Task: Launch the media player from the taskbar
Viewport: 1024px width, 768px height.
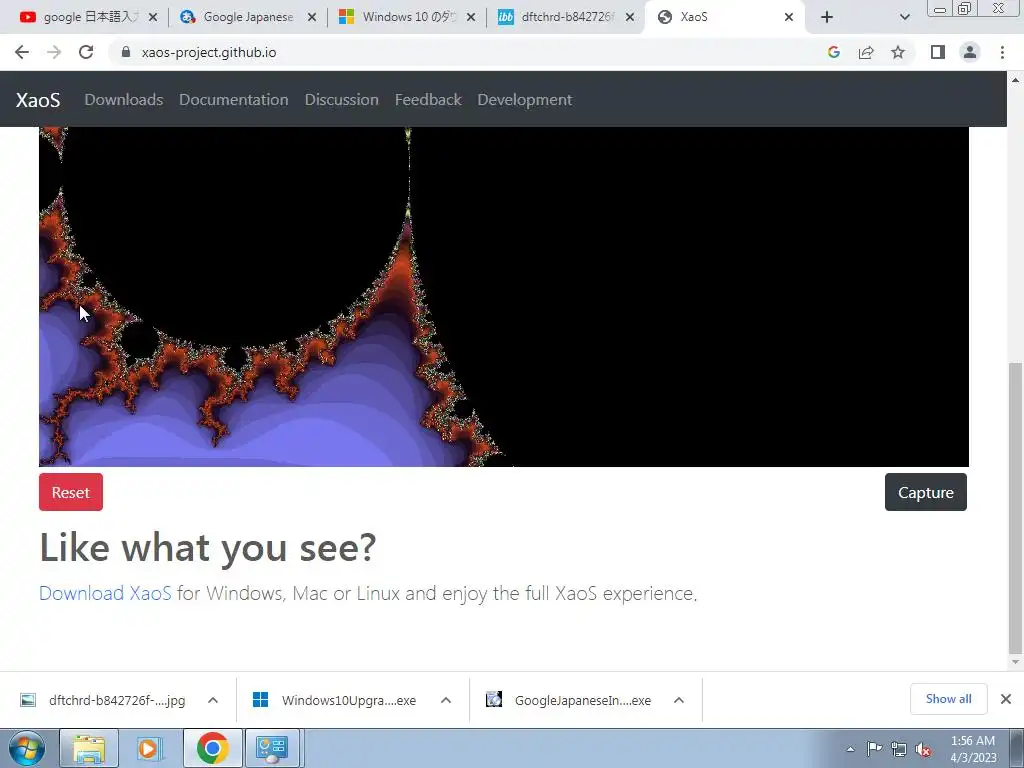Action: [150, 748]
